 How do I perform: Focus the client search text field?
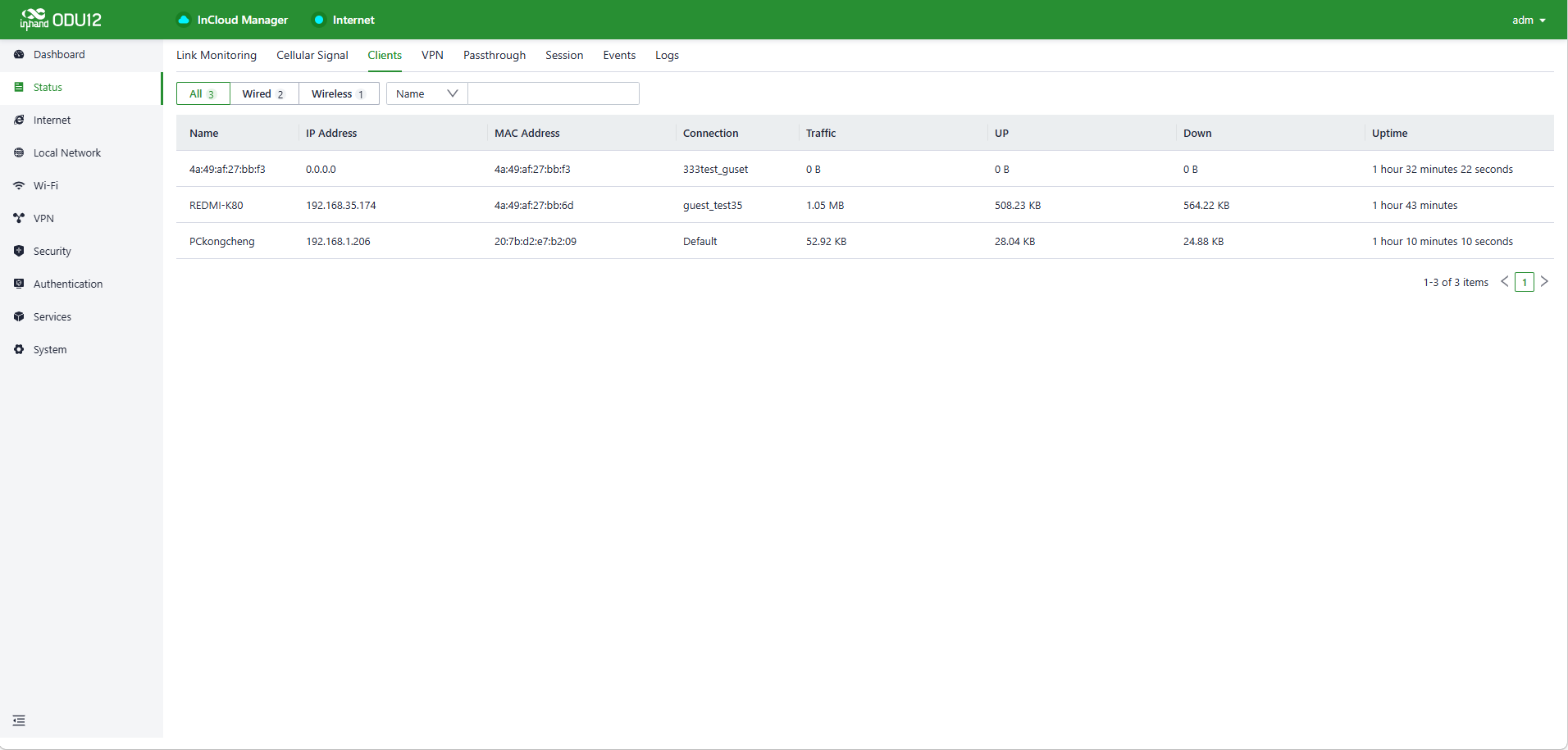[554, 94]
